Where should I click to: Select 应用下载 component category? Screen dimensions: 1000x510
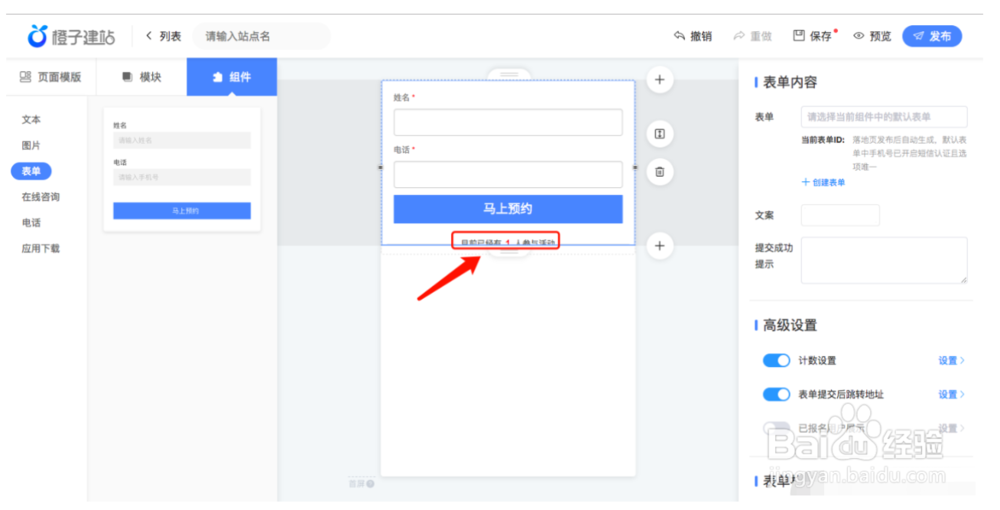41,249
